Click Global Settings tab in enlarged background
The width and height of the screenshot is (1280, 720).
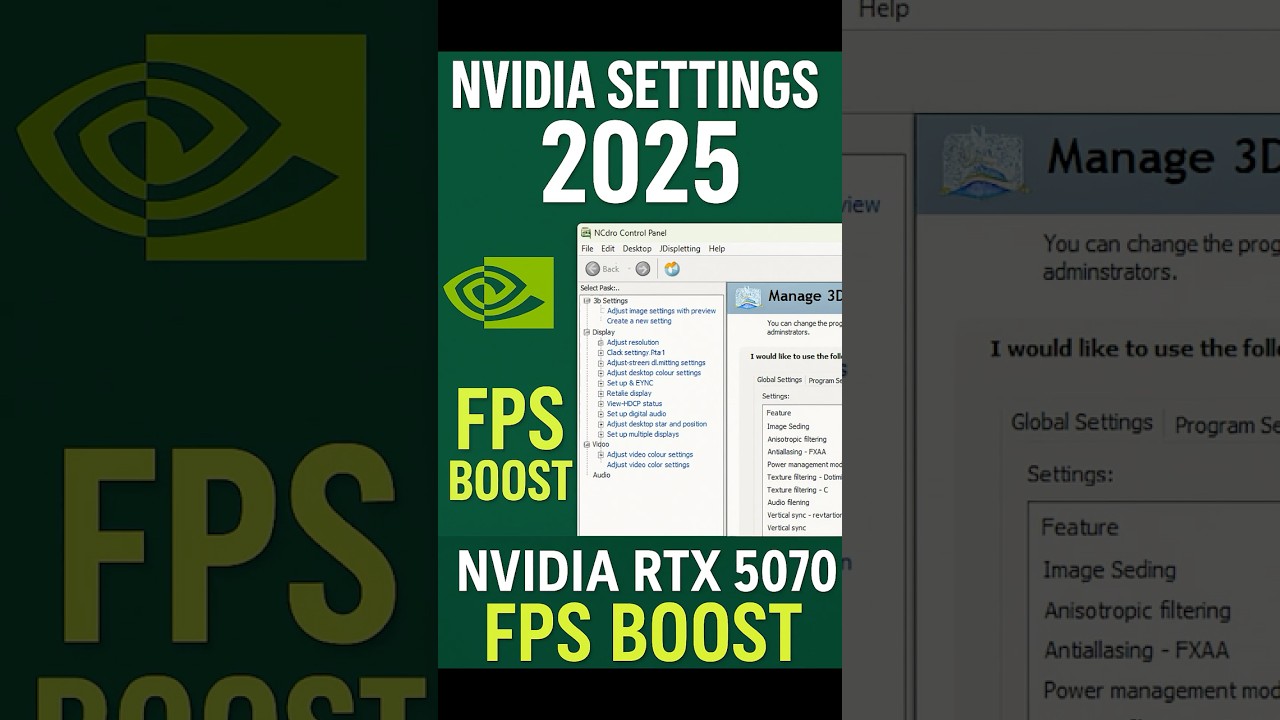coord(1082,422)
